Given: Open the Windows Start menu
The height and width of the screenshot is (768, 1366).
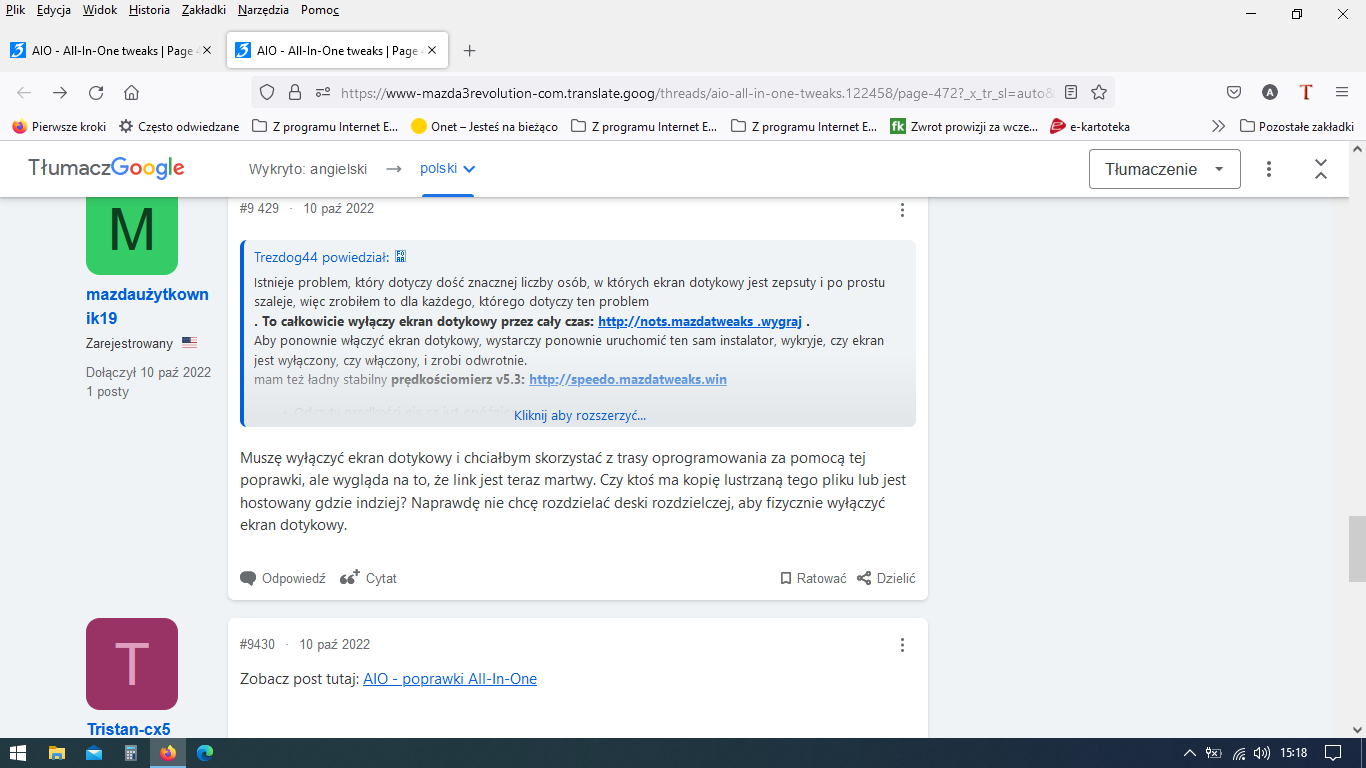Looking at the screenshot, I should [x=17, y=753].
